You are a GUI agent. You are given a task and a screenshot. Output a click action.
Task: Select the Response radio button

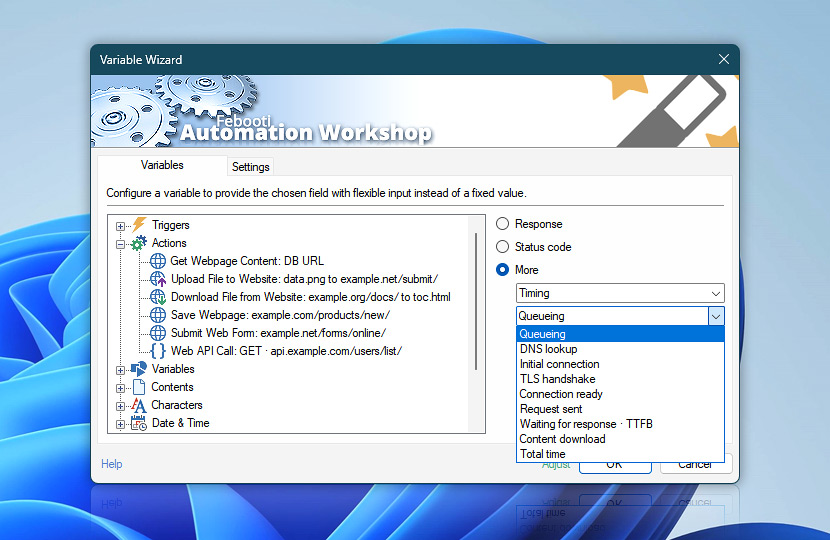[502, 224]
